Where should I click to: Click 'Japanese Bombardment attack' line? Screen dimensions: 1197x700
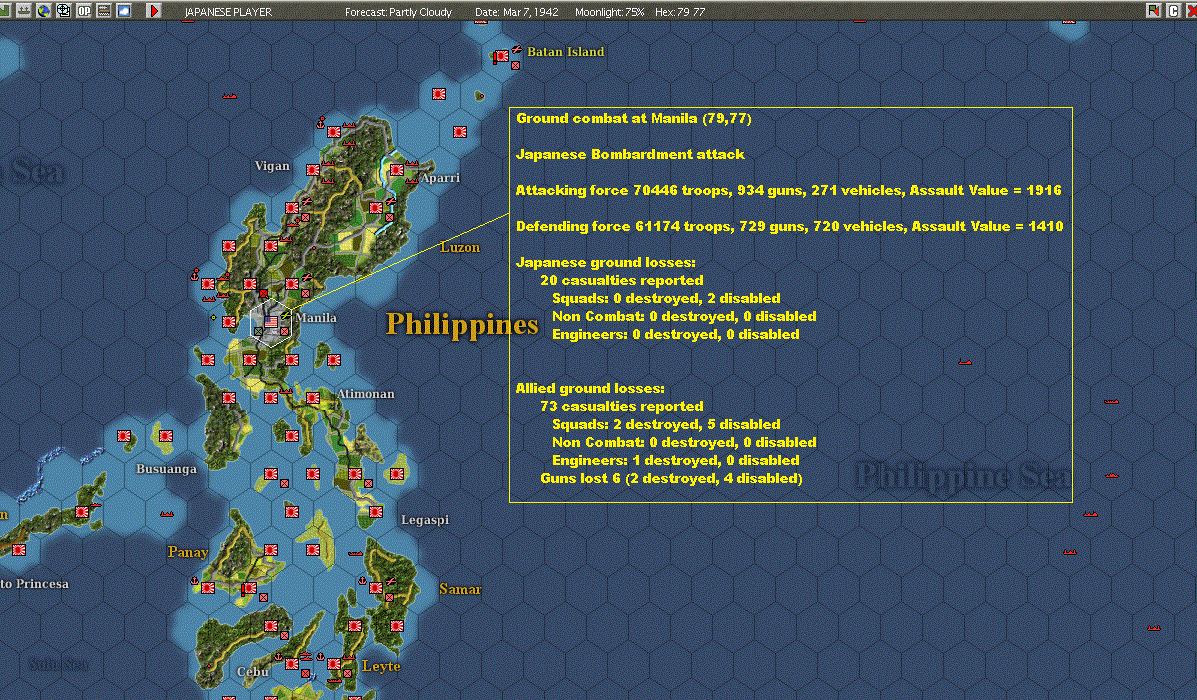point(630,154)
